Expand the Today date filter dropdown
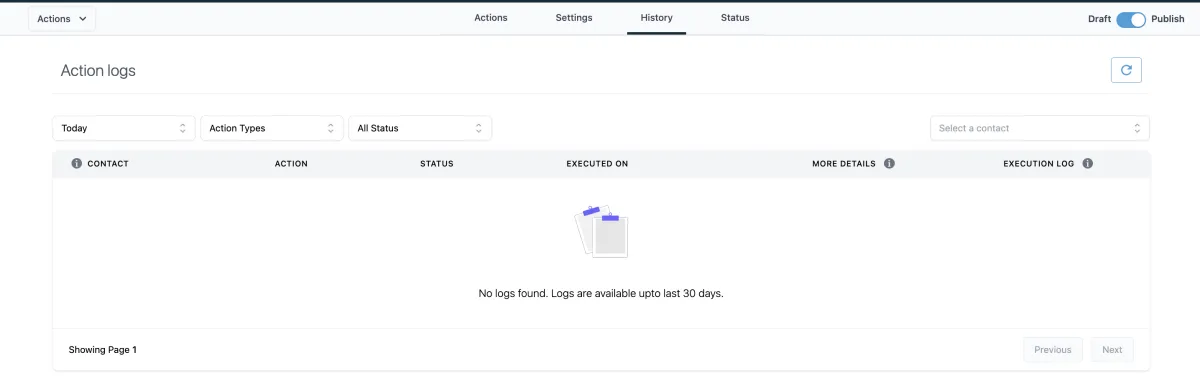This screenshot has height=388, width=1200. point(124,128)
